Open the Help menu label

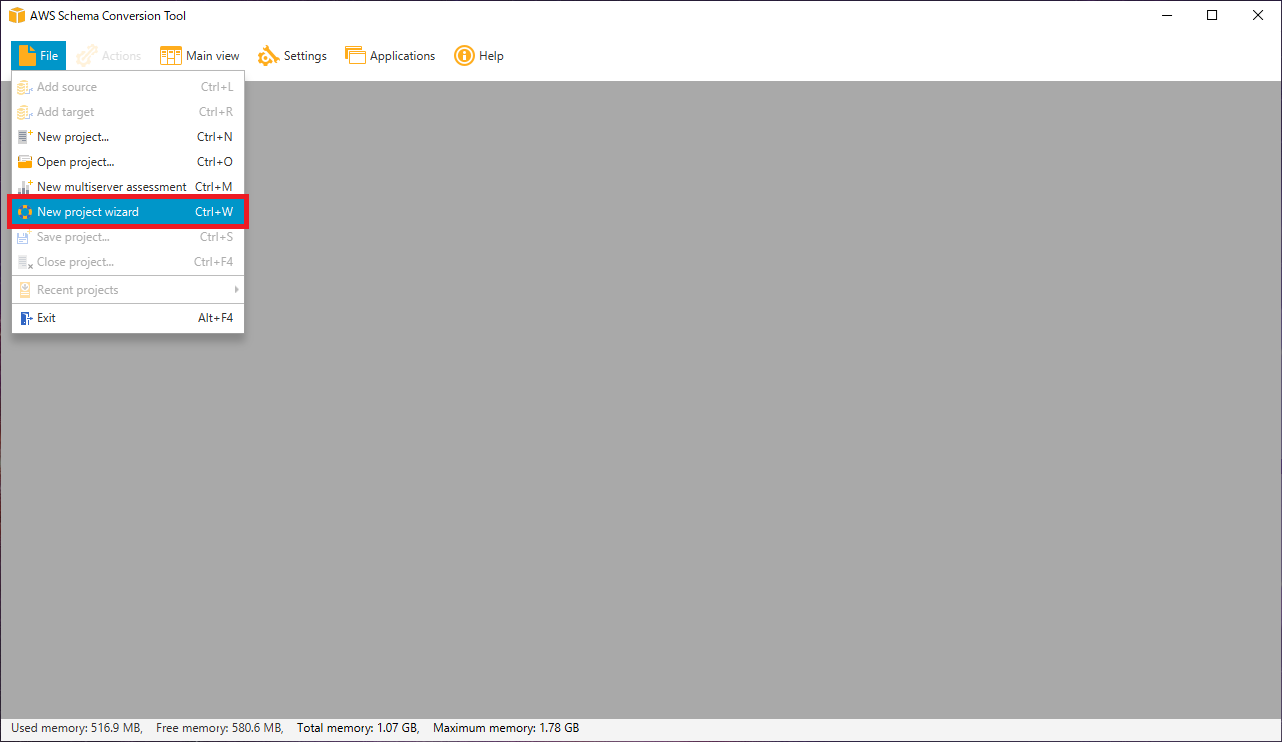pyautogui.click(x=491, y=56)
